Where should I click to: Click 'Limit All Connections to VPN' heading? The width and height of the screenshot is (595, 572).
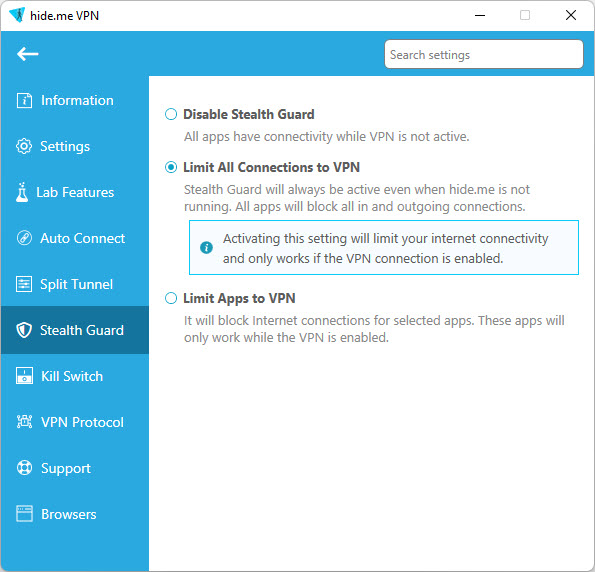272,167
